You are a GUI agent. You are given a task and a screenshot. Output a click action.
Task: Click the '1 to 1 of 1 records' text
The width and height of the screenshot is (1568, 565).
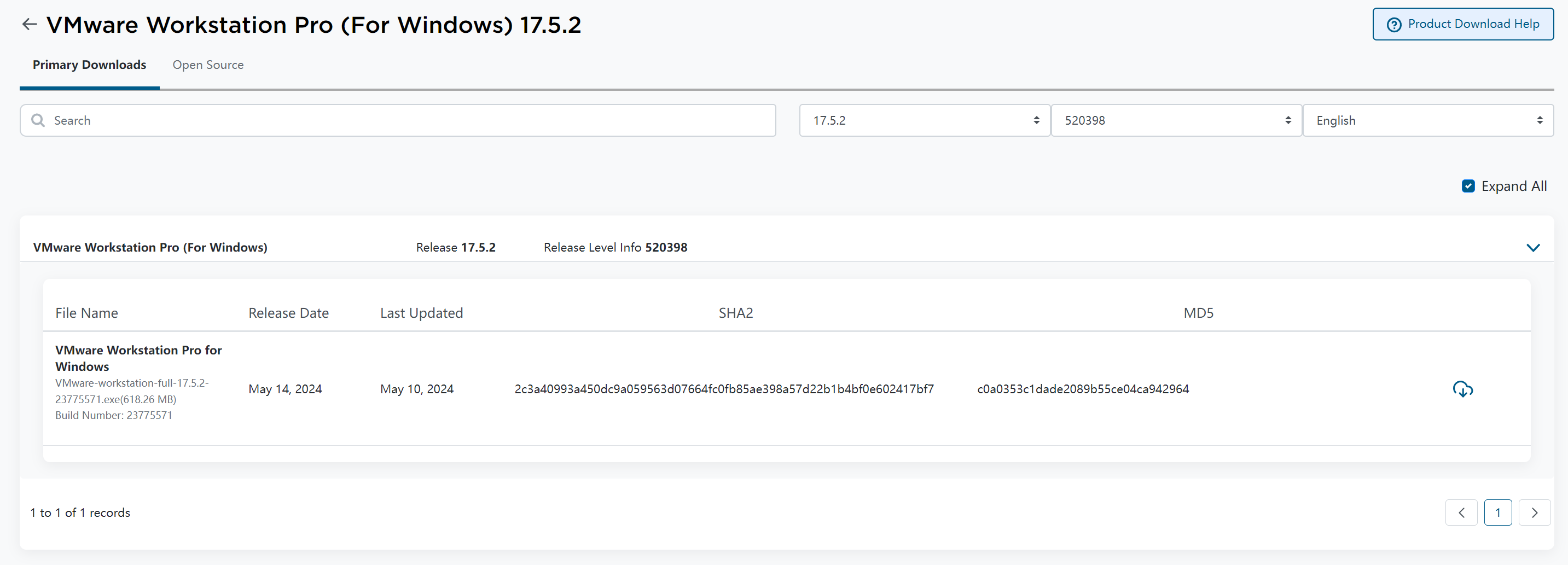pyautogui.click(x=80, y=512)
